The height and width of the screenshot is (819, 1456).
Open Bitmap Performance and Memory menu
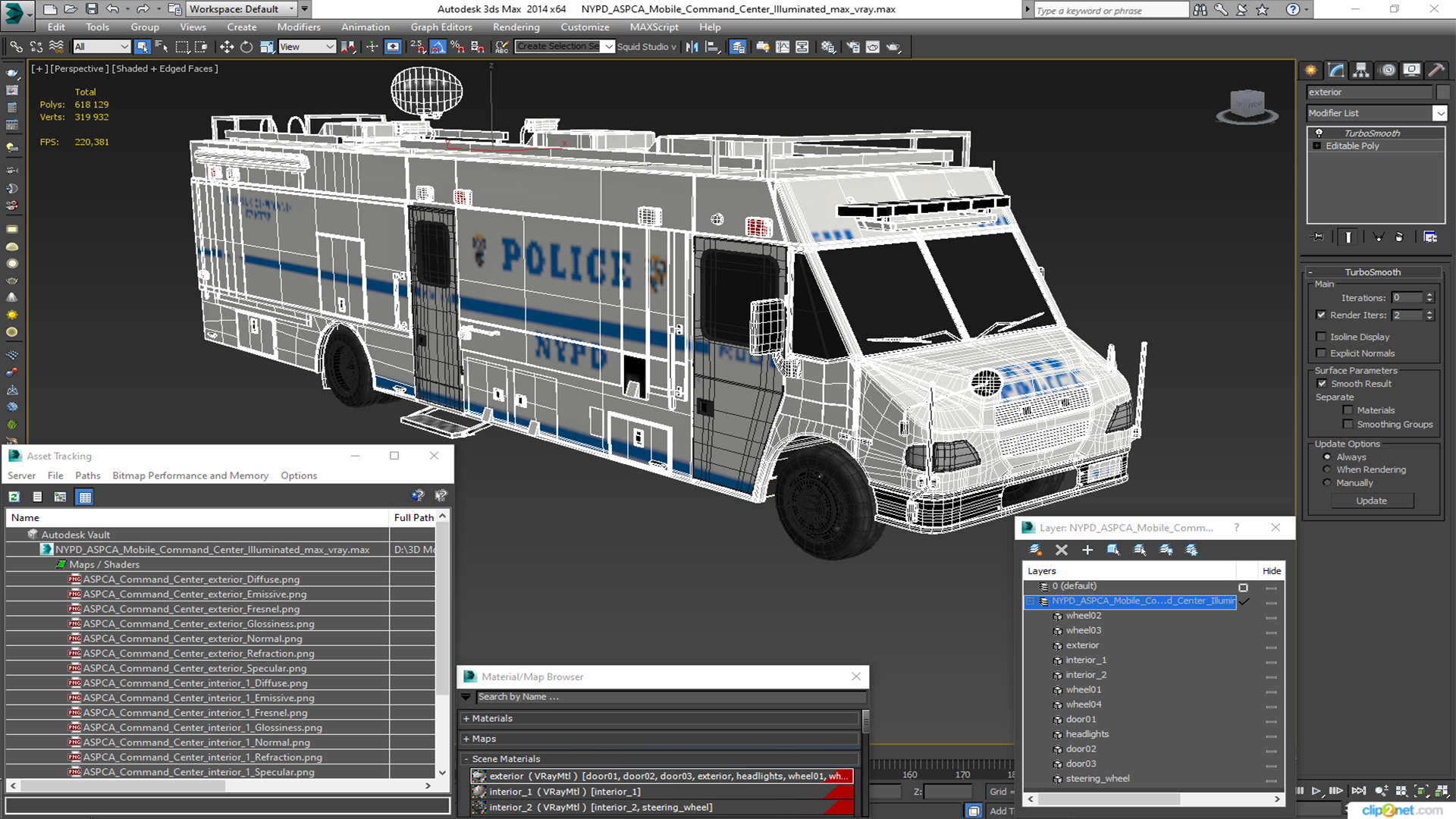190,475
